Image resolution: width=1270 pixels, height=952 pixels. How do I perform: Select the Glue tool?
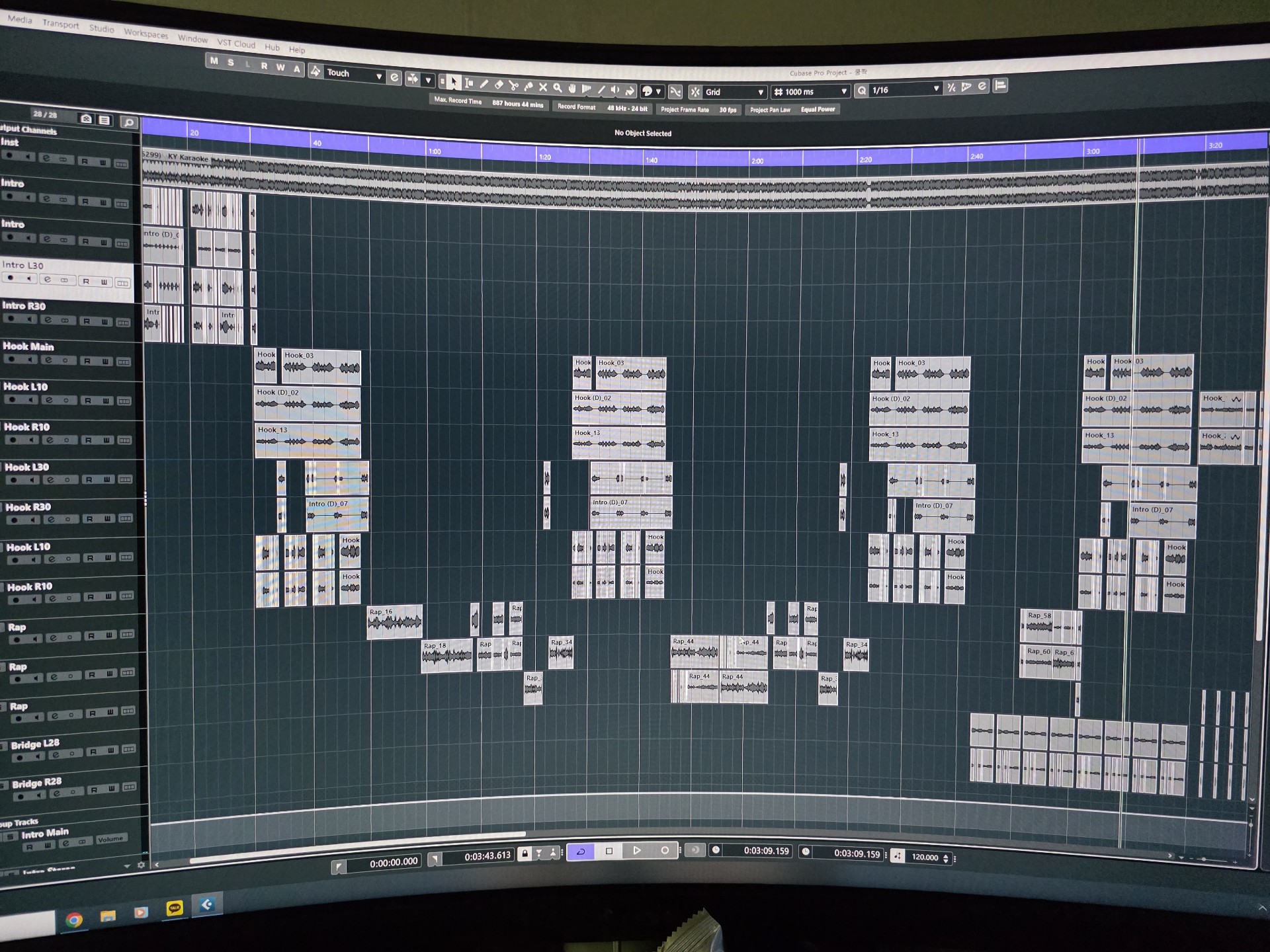(528, 87)
